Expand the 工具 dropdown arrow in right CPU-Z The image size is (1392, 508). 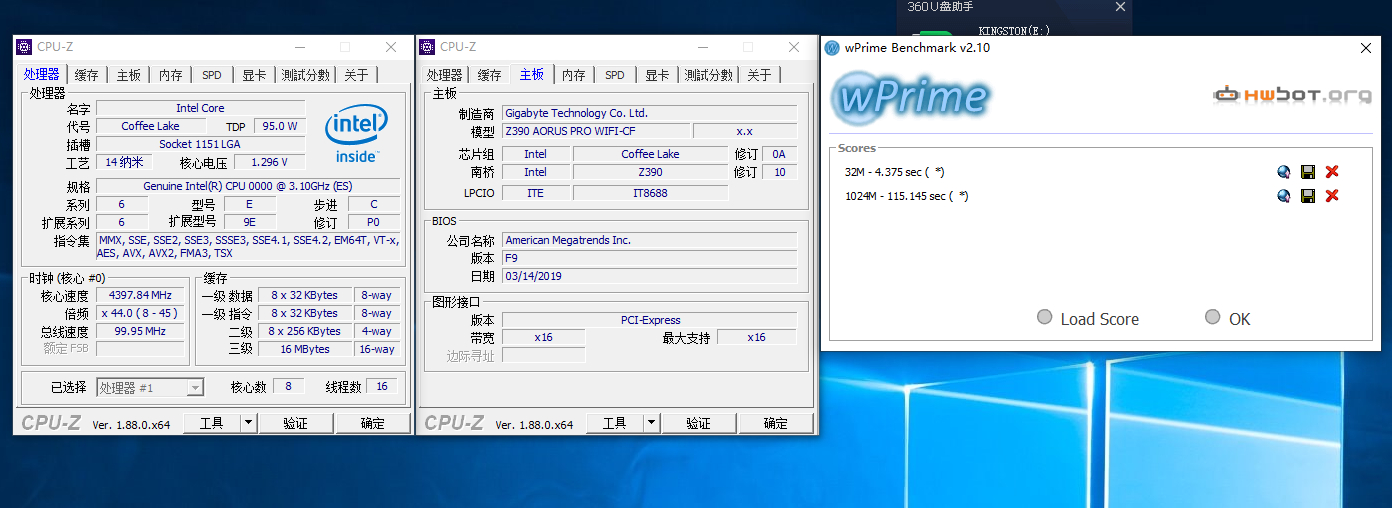(x=651, y=423)
